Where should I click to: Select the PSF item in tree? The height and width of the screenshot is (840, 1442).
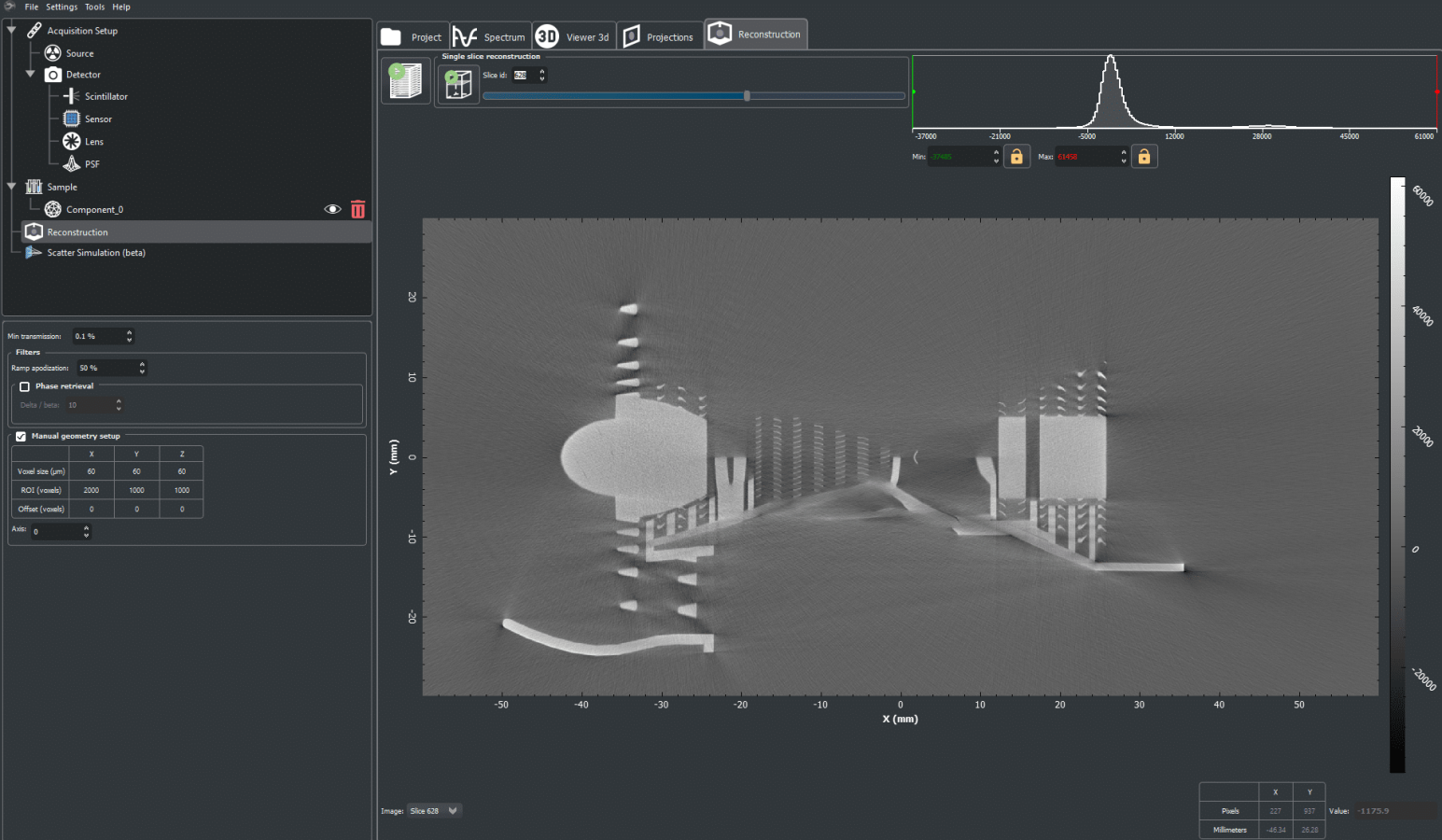click(91, 164)
